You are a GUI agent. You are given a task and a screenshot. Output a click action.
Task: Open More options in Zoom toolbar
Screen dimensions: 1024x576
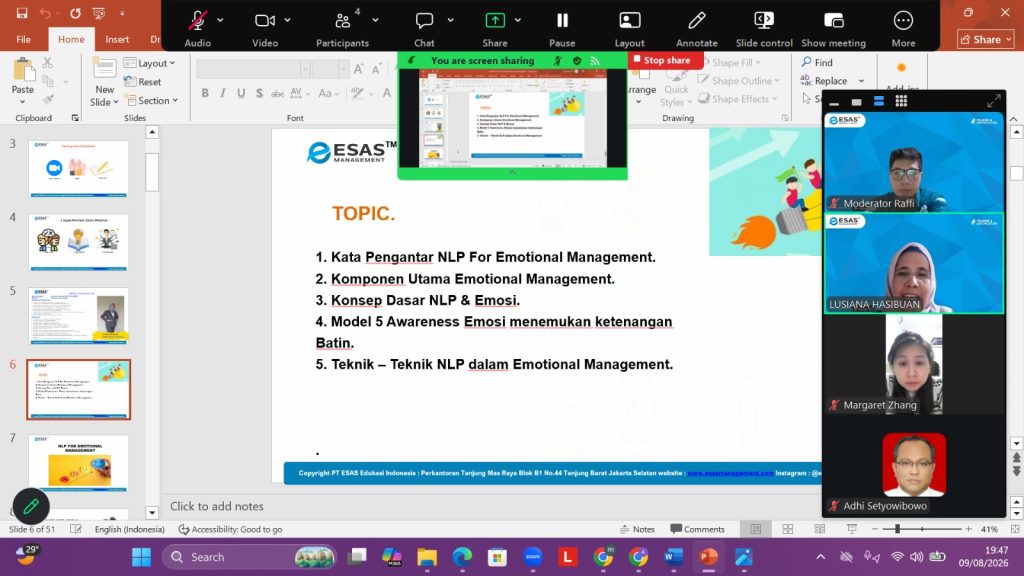tap(903, 28)
